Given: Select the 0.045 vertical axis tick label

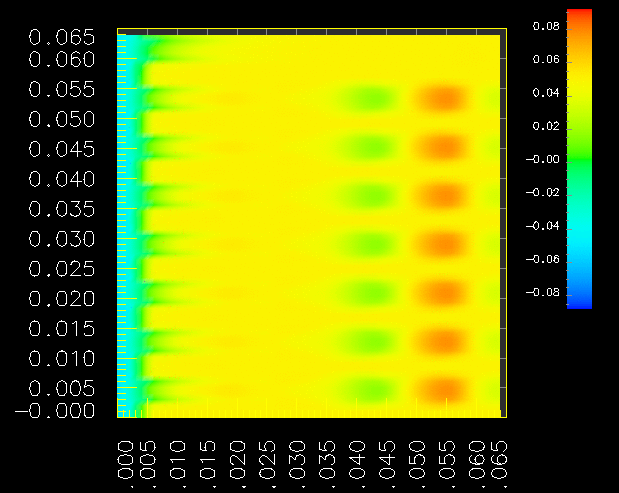Looking at the screenshot, I should [x=62, y=149].
